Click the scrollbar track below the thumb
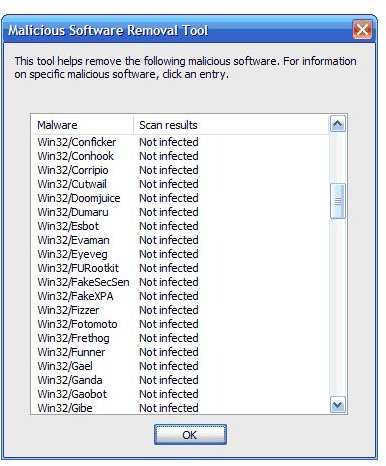The image size is (386, 466). 337,308
